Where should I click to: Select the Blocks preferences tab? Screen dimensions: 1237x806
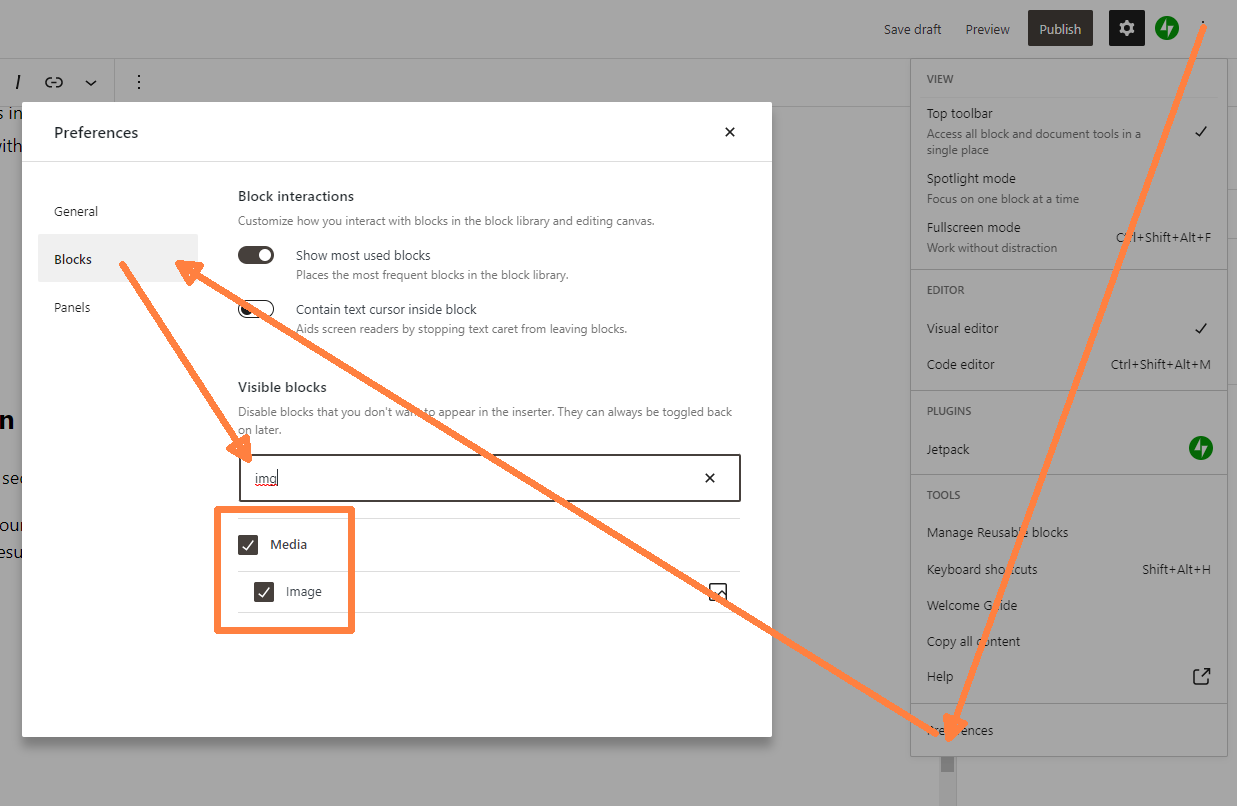click(118, 259)
